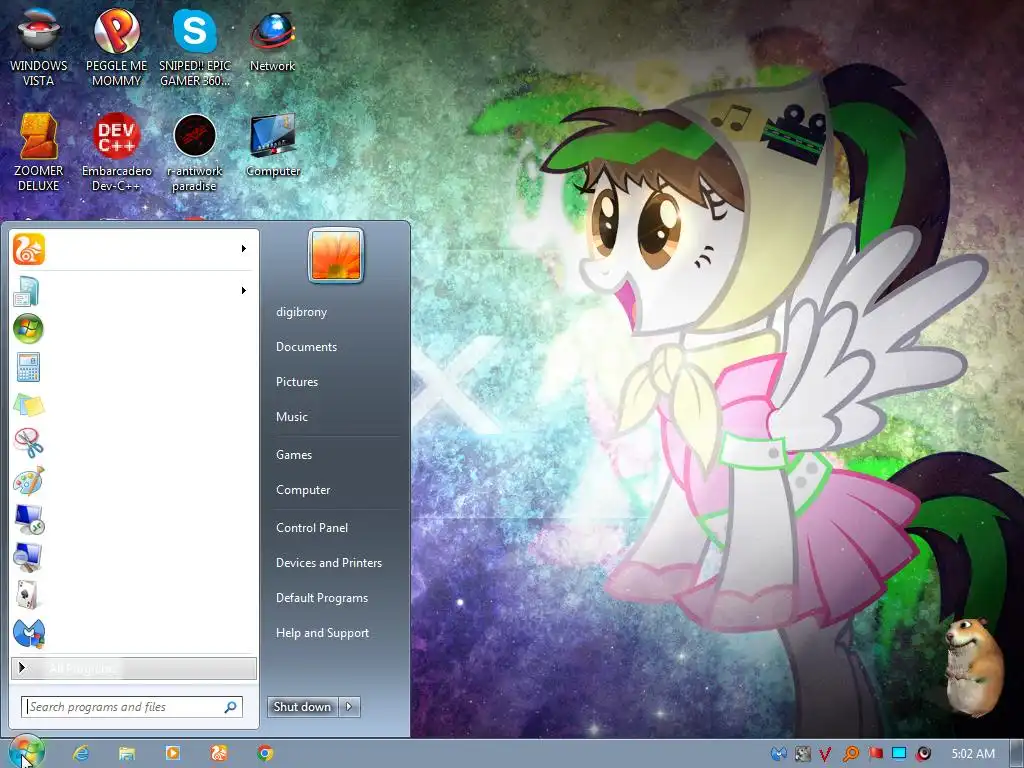Screen dimensions: 1024x768
Task: Expand All Programs in the Start menu
Action: [134, 668]
